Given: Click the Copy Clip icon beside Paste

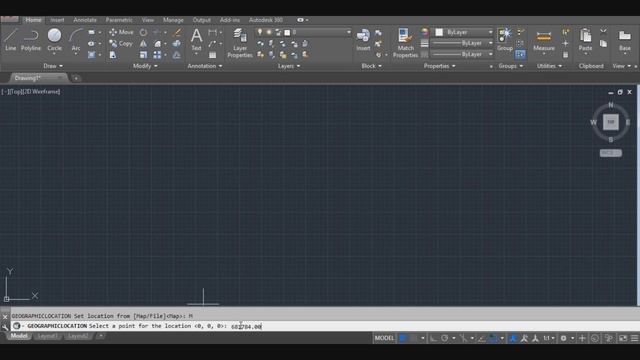Looking at the screenshot, I should coord(603,43).
